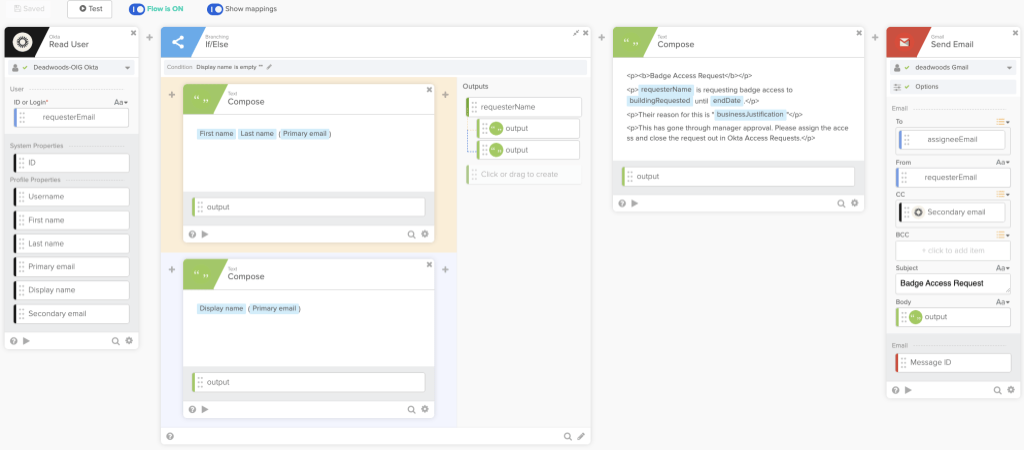Run the Read User card with play icon
The height and width of the screenshot is (450, 1024).
(x=27, y=341)
